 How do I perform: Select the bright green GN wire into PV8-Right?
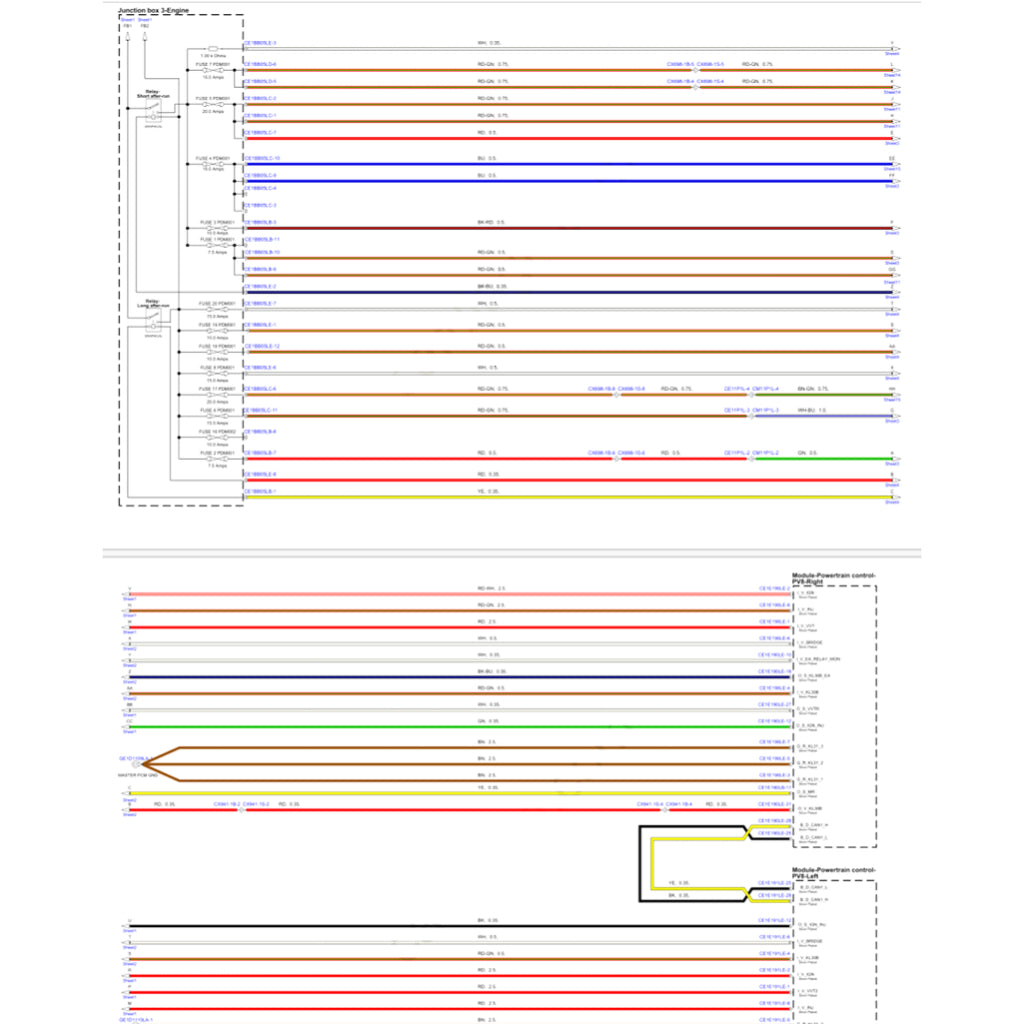point(450,725)
